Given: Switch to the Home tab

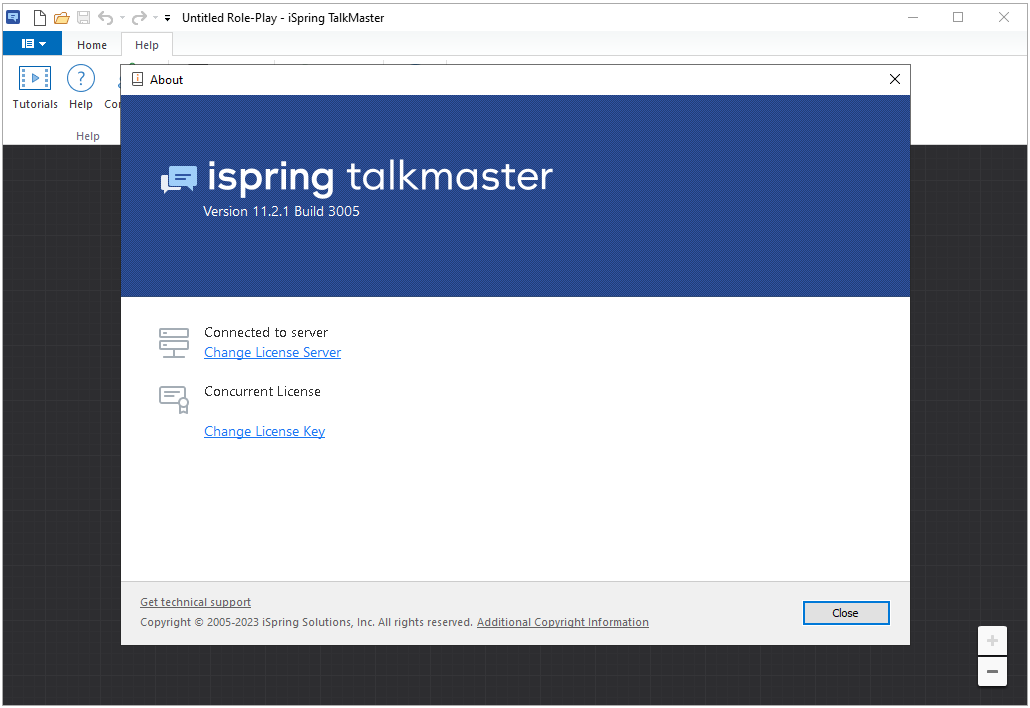Looking at the screenshot, I should (x=92, y=45).
